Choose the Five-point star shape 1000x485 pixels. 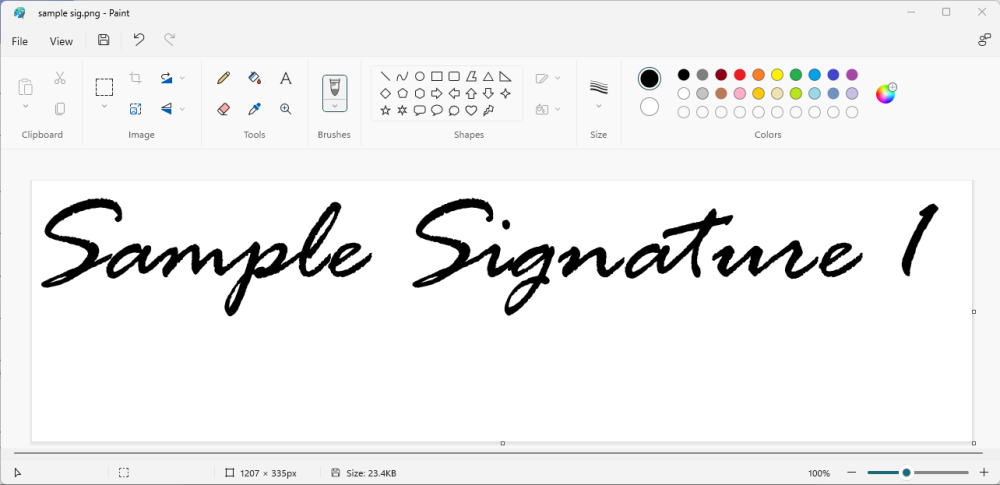[x=385, y=110]
